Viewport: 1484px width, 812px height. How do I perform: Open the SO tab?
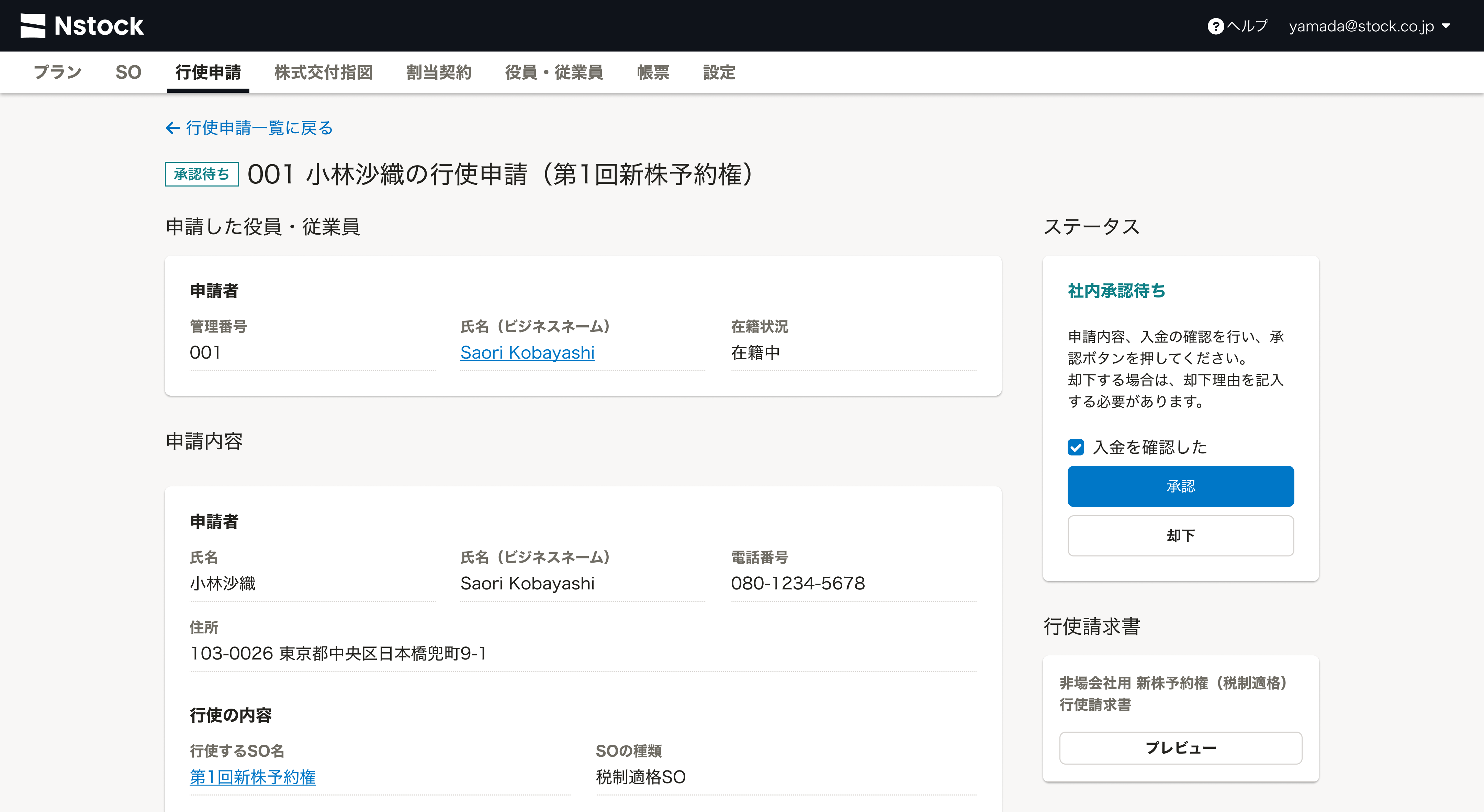128,72
